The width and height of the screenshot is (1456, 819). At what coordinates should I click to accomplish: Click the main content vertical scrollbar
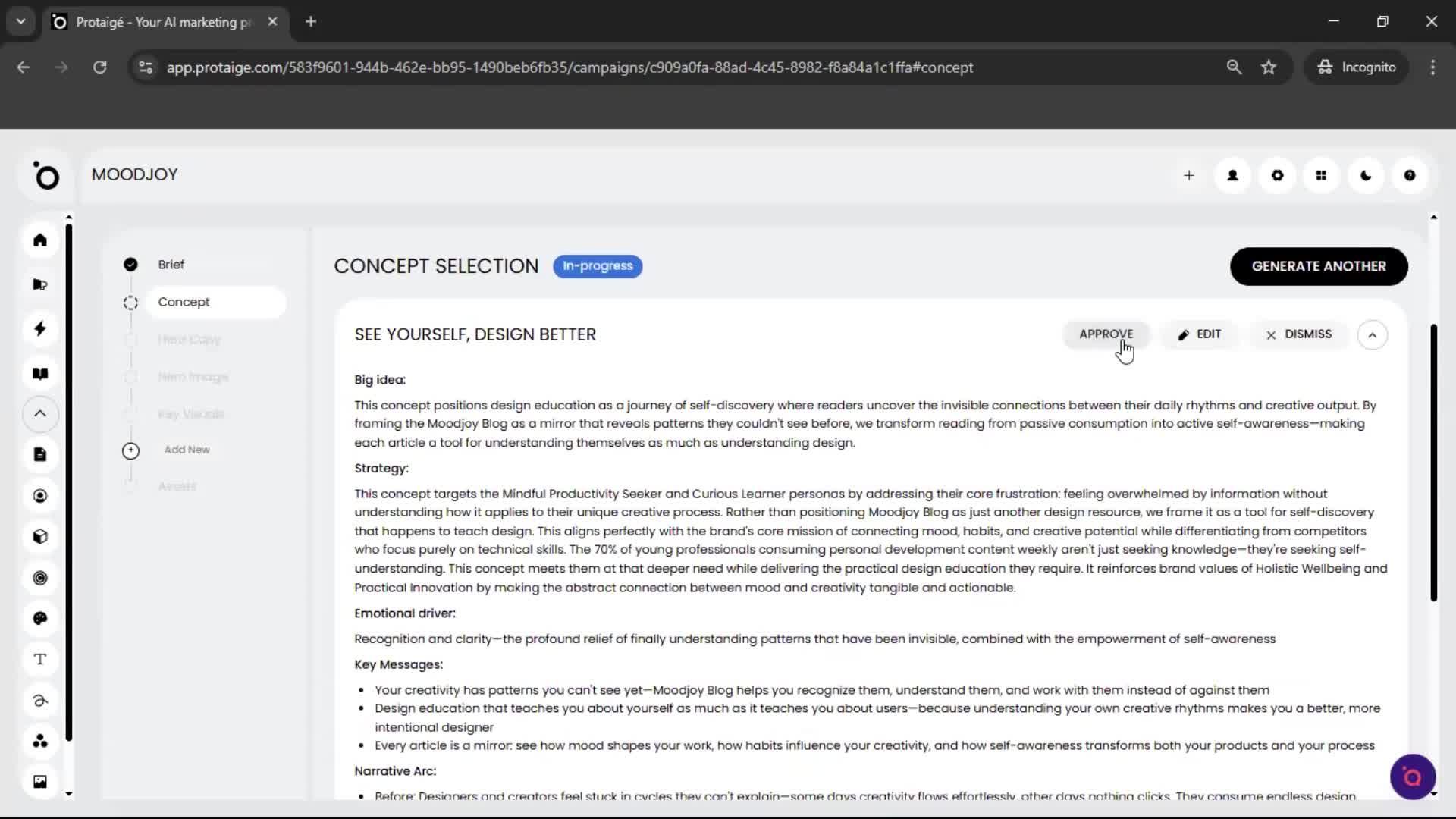tap(1433, 463)
